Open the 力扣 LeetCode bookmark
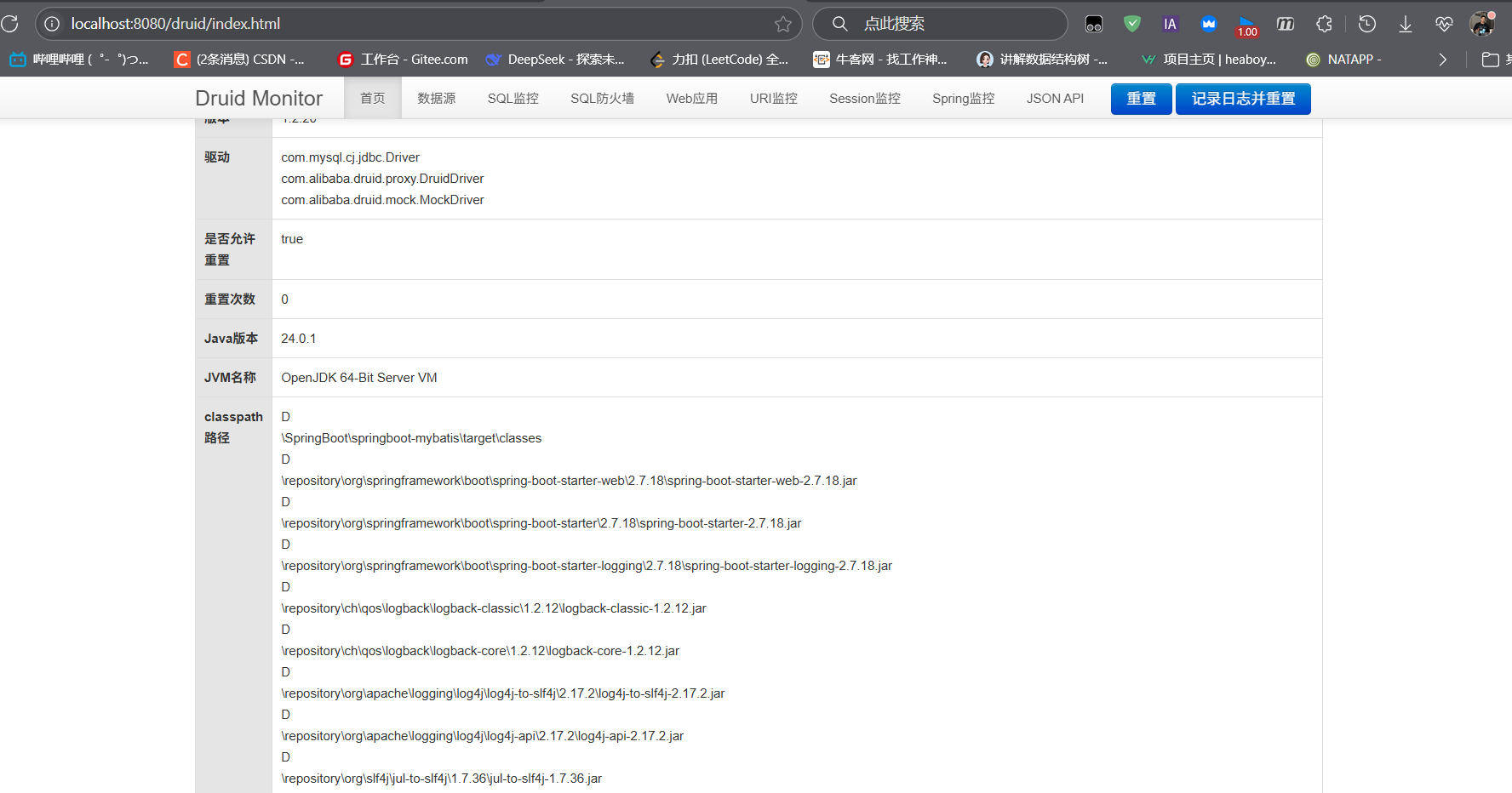Image resolution: width=1512 pixels, height=793 pixels. [x=719, y=60]
